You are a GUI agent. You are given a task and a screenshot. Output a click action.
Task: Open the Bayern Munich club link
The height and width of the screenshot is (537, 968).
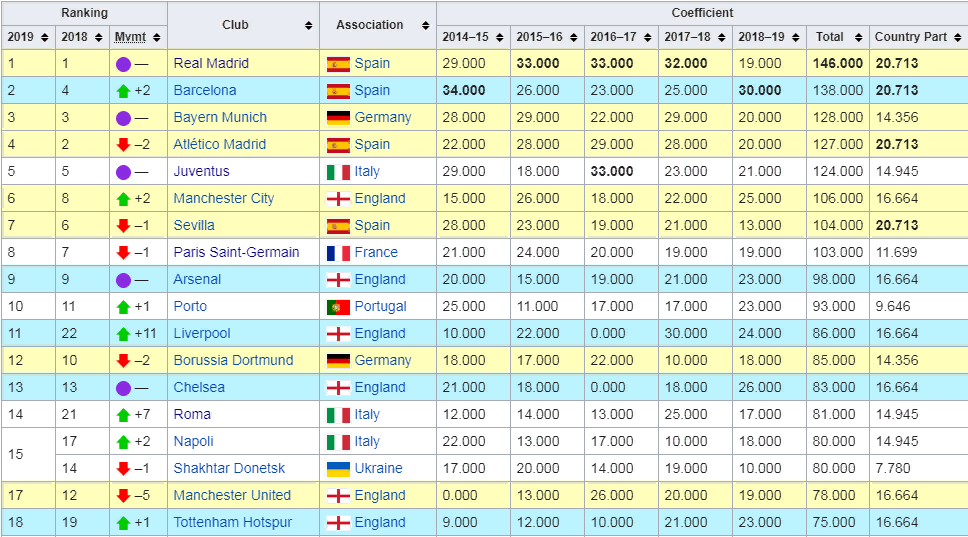[220, 117]
